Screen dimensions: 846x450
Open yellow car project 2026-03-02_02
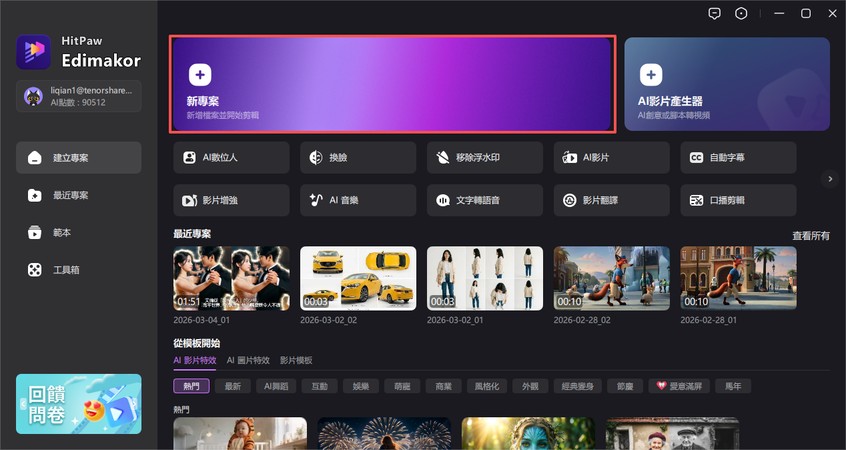[x=358, y=278]
